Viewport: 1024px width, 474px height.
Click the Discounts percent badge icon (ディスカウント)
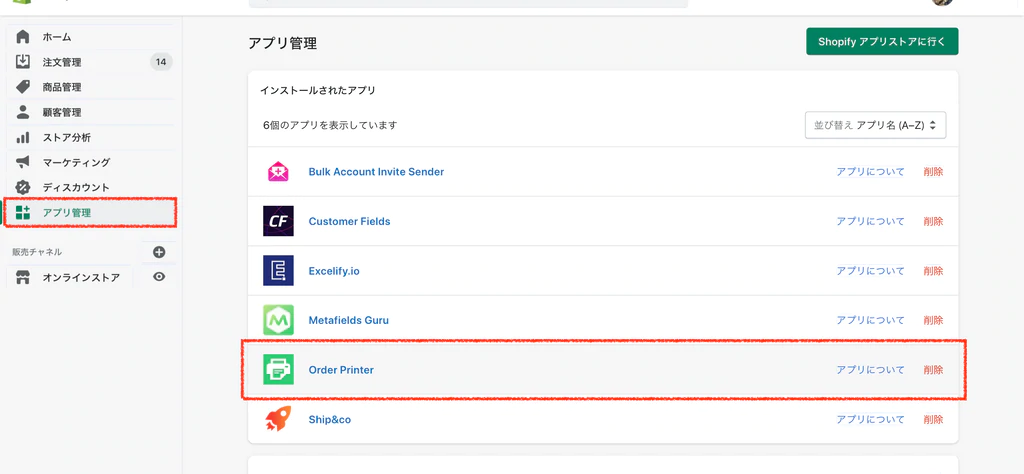coord(23,187)
